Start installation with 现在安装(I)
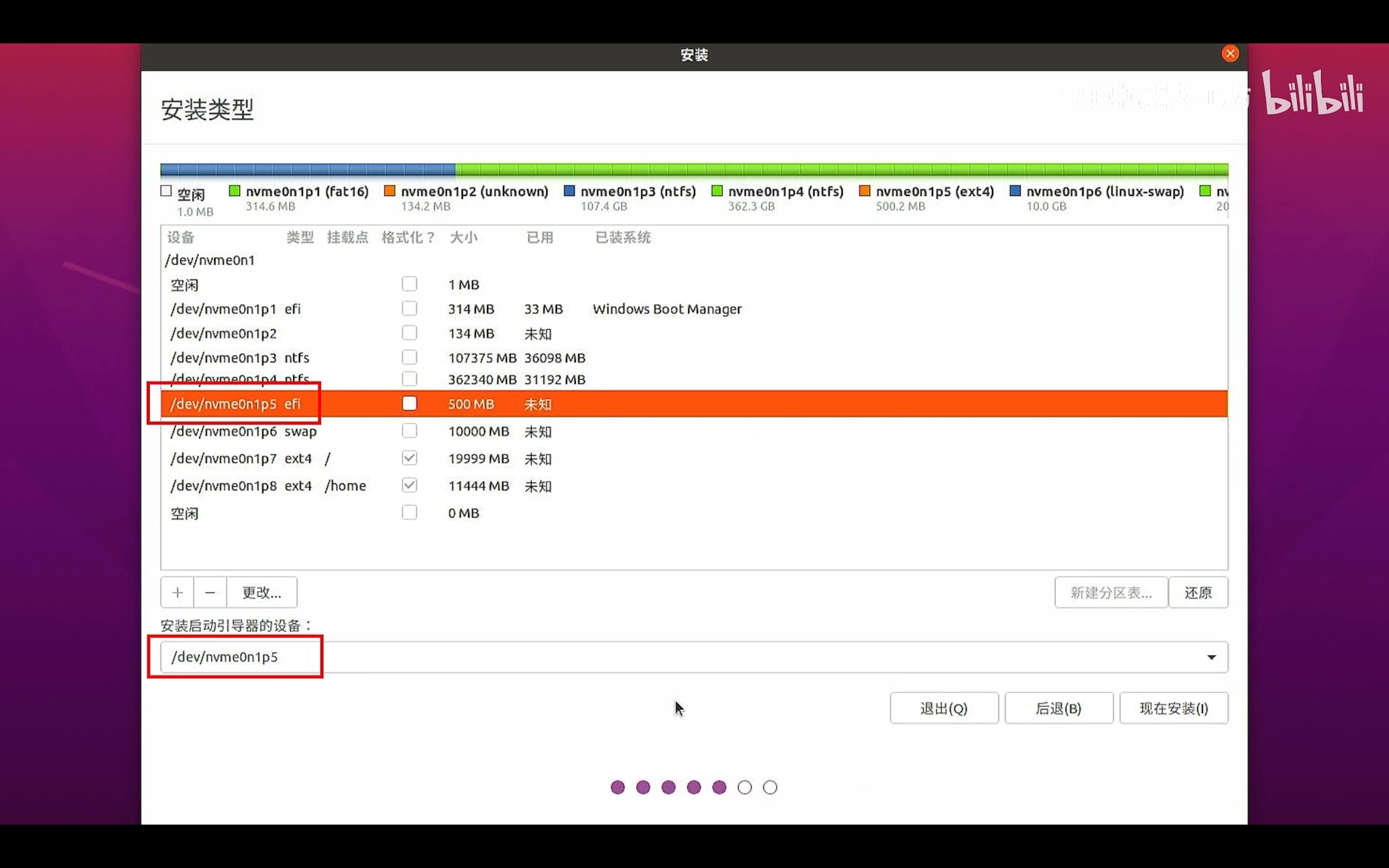 pos(1174,709)
